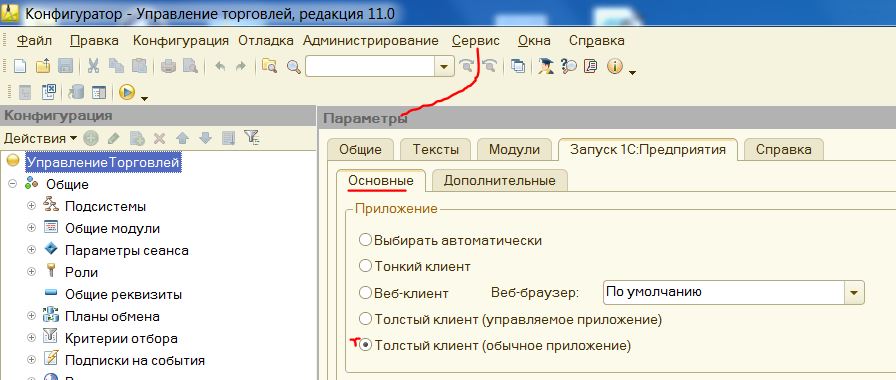The width and height of the screenshot is (896, 380).
Task: Click the Find next icon
Action: click(x=467, y=66)
